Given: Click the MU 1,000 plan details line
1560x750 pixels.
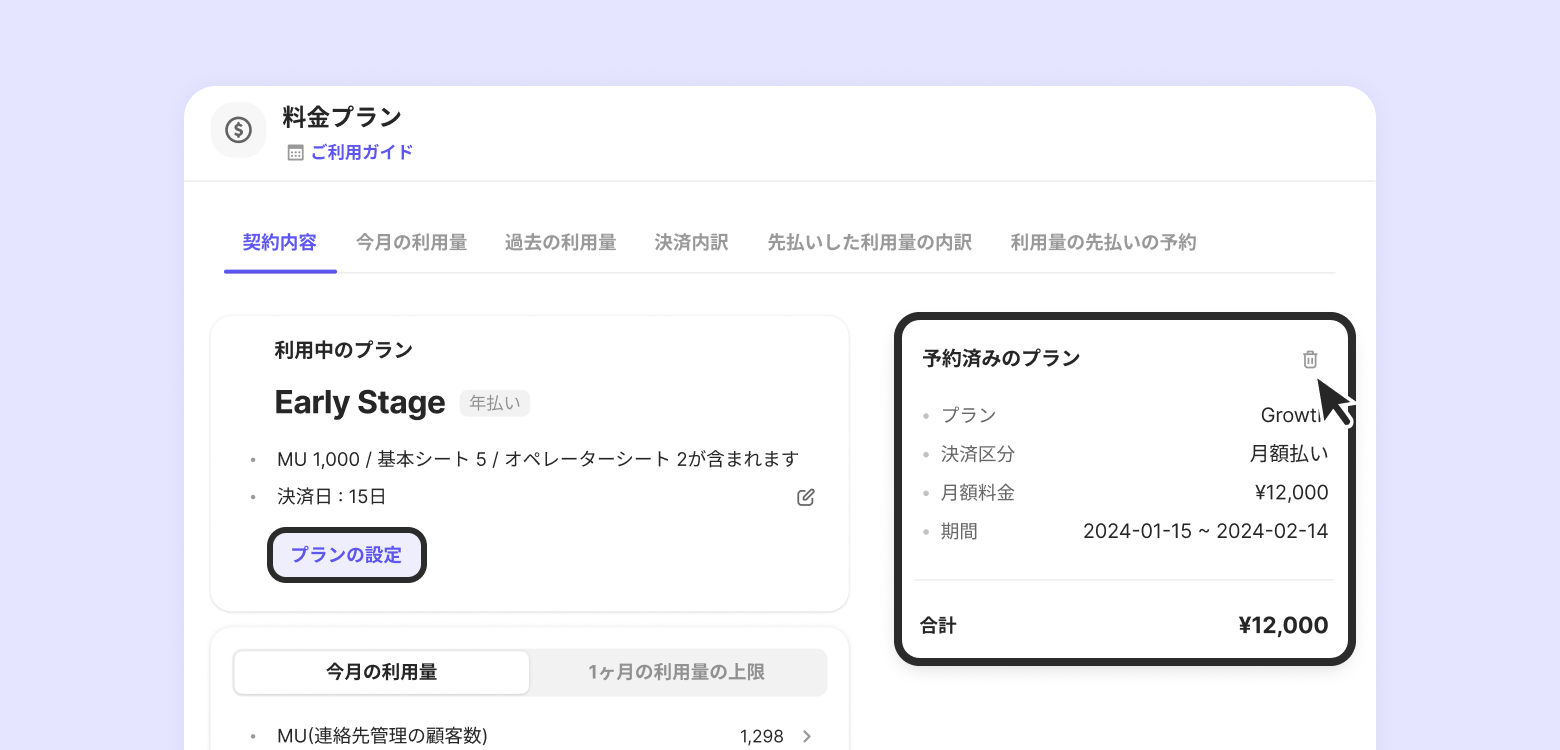Looking at the screenshot, I should pyautogui.click(x=538, y=459).
